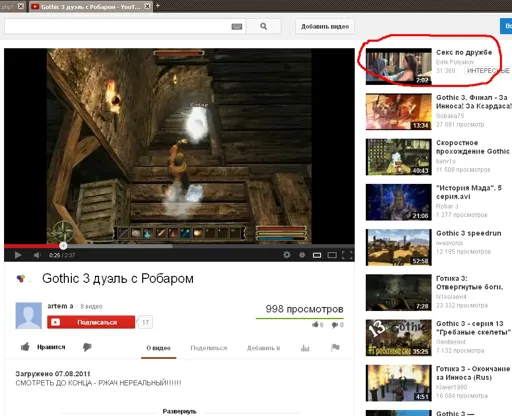Like the video with the Нравится button
512x416 pixels.
[43, 347]
